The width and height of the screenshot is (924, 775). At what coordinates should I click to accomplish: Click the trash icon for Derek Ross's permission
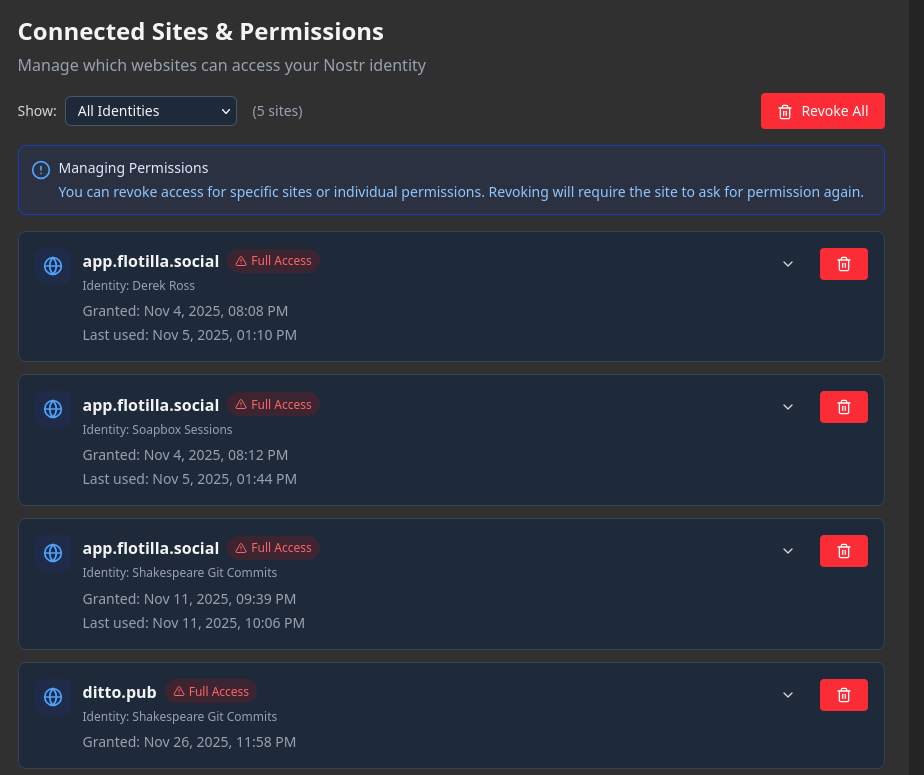coord(843,263)
